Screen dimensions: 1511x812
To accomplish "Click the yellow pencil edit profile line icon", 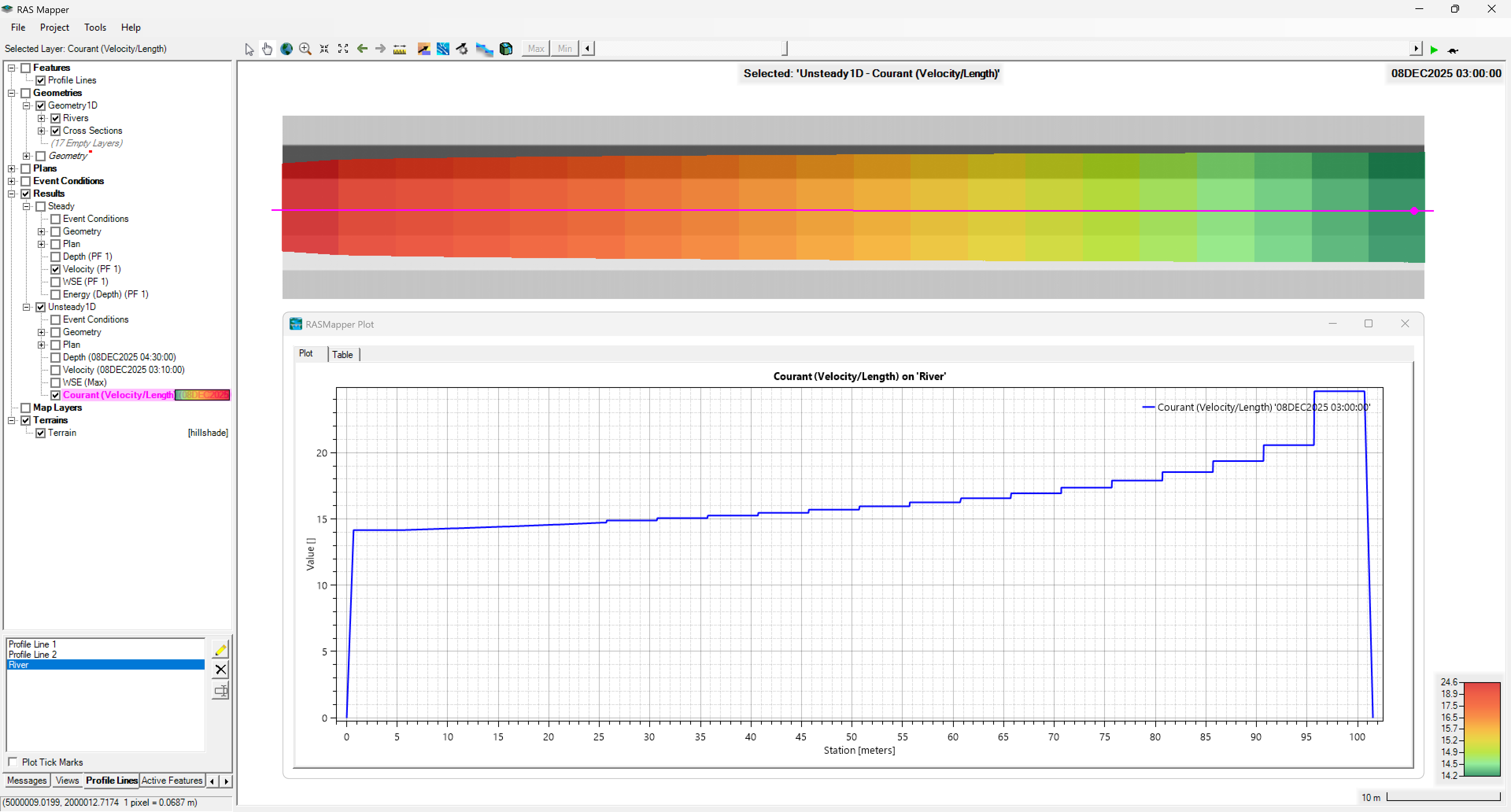I will [x=220, y=650].
